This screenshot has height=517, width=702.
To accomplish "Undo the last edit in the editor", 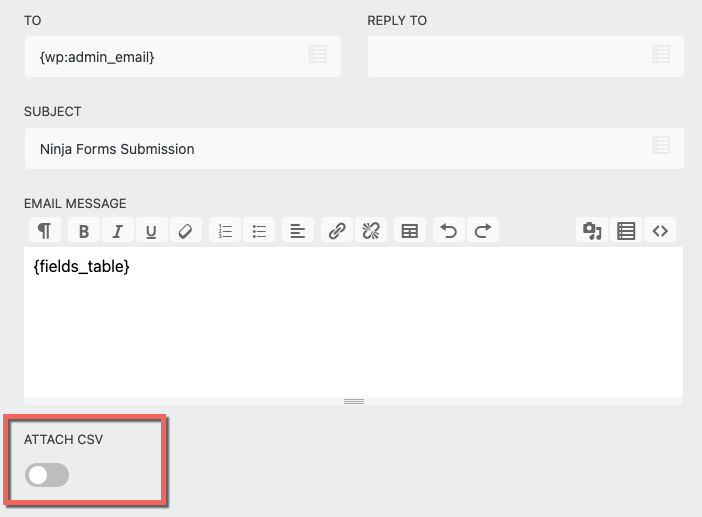I will click(449, 231).
